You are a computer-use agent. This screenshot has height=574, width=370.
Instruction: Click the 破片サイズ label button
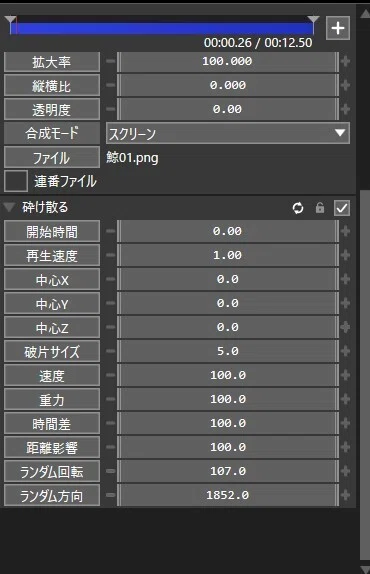pos(52,351)
